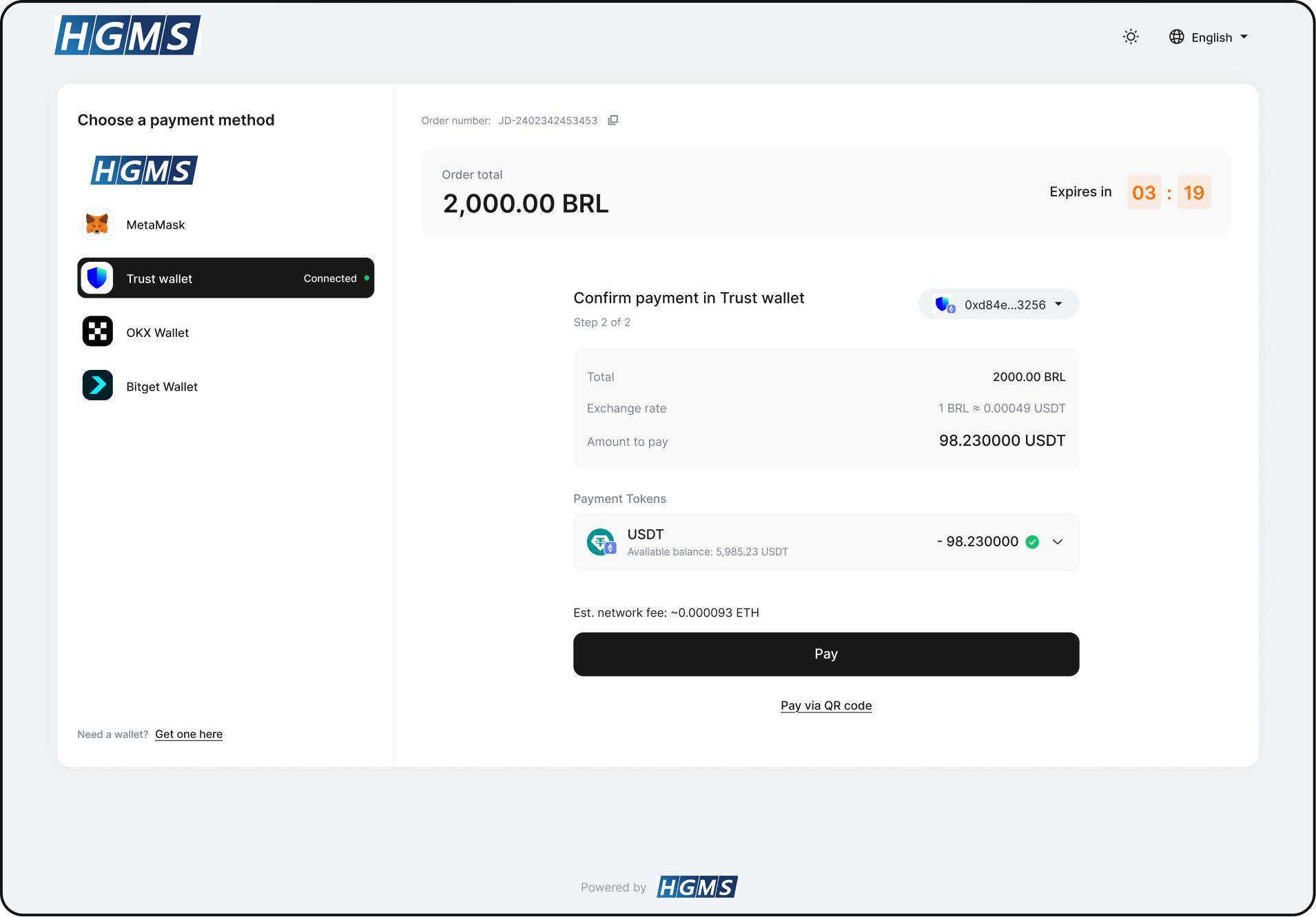Open the wallet address 0xd84e...3256 dropdown

[x=998, y=305]
